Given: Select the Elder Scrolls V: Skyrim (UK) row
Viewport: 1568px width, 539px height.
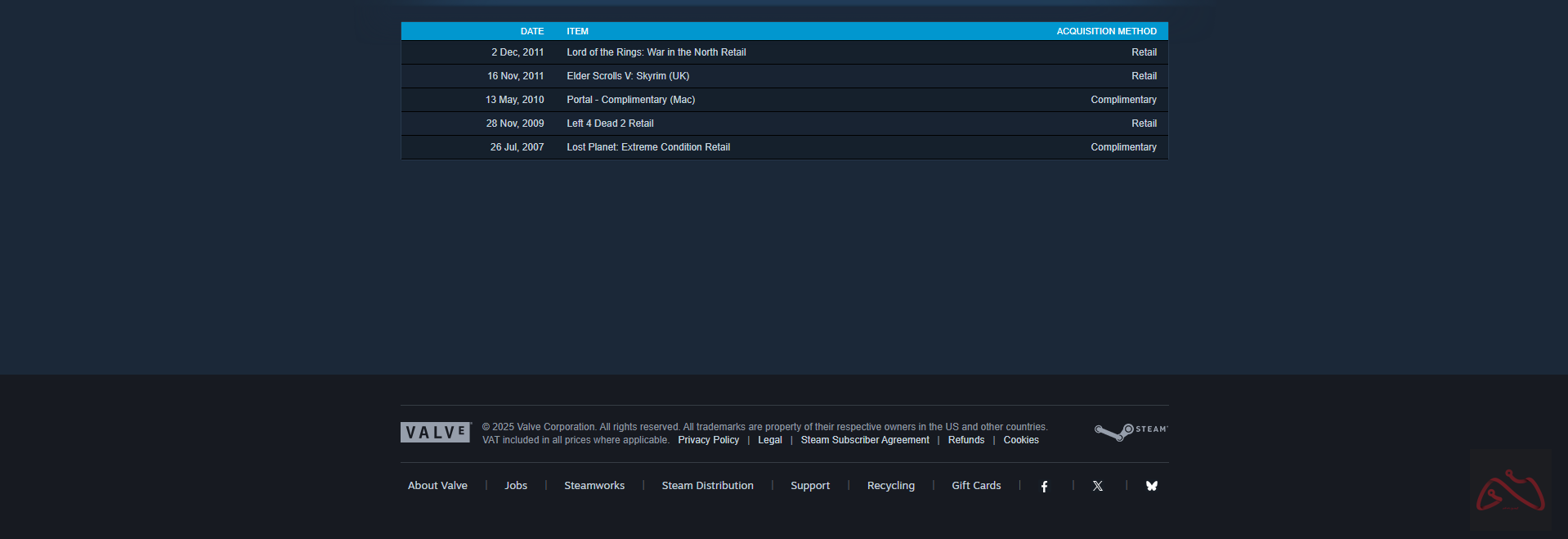Looking at the screenshot, I should pos(628,76).
